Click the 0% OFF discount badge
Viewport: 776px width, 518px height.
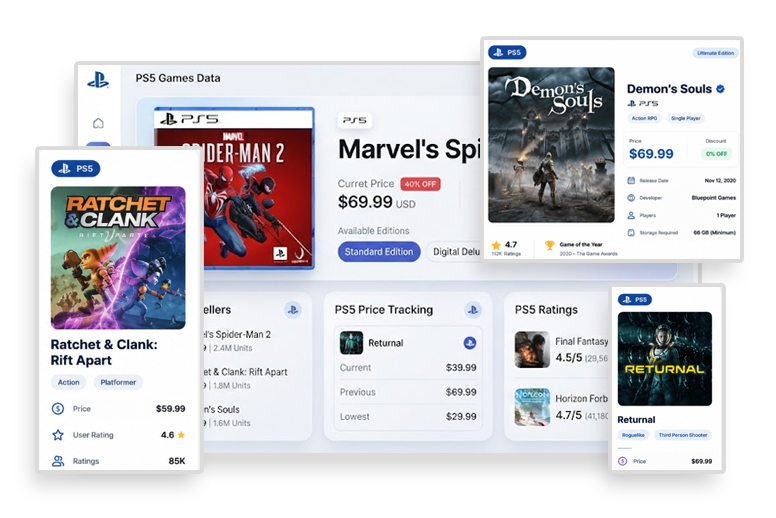[x=716, y=154]
